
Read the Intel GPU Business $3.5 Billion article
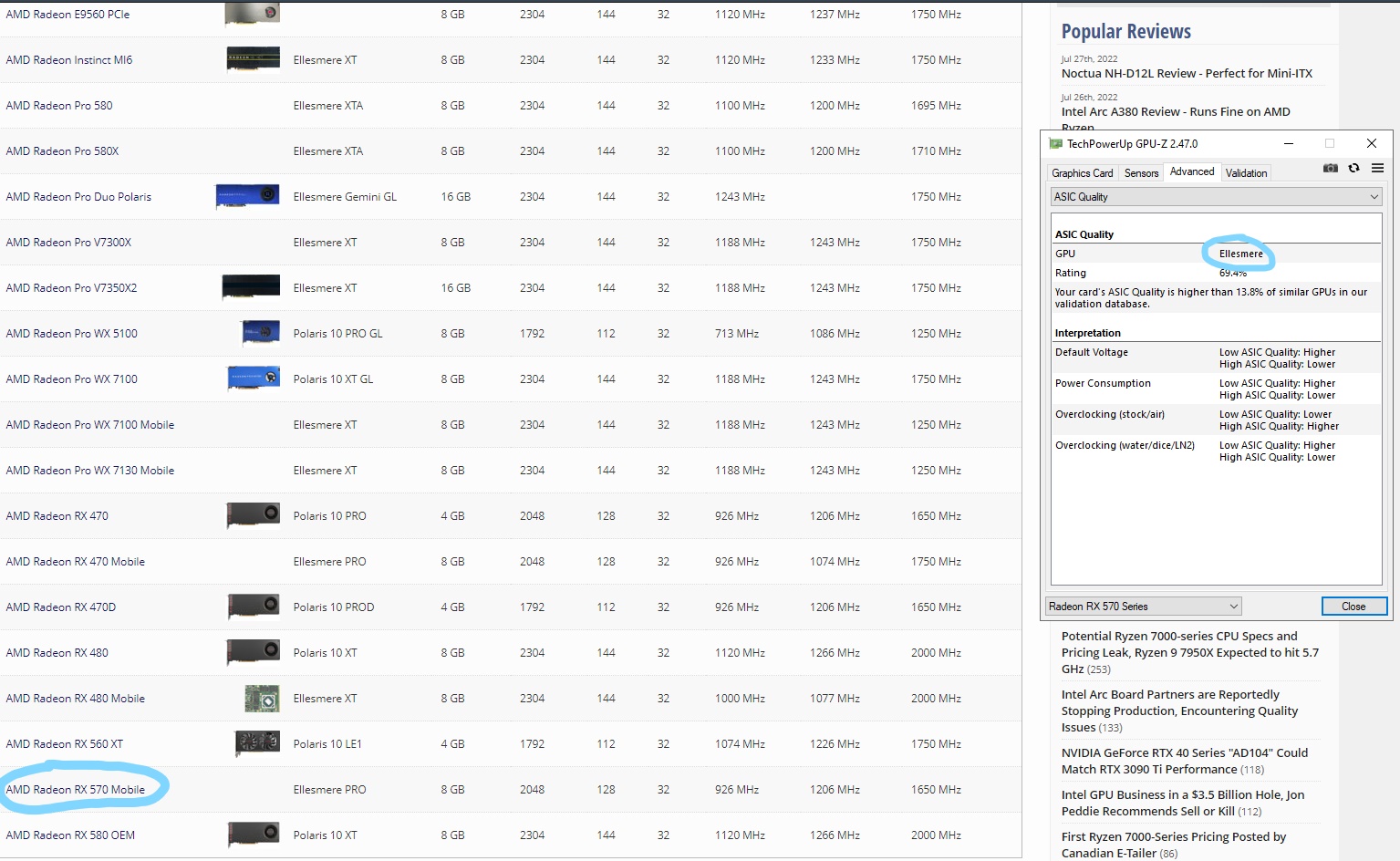[1182, 803]
